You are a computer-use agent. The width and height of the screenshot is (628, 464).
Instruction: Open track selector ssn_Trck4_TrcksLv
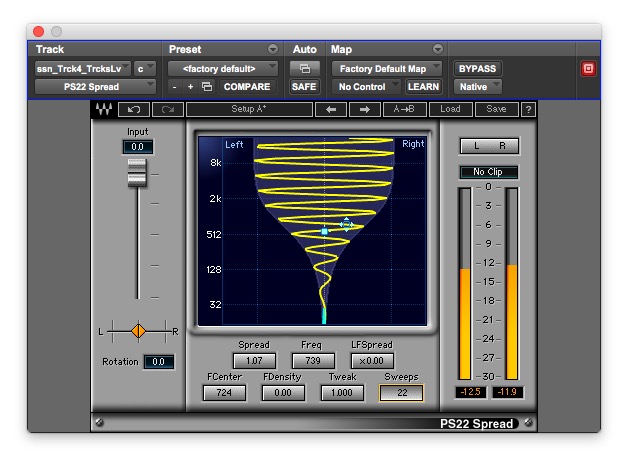(x=83, y=69)
